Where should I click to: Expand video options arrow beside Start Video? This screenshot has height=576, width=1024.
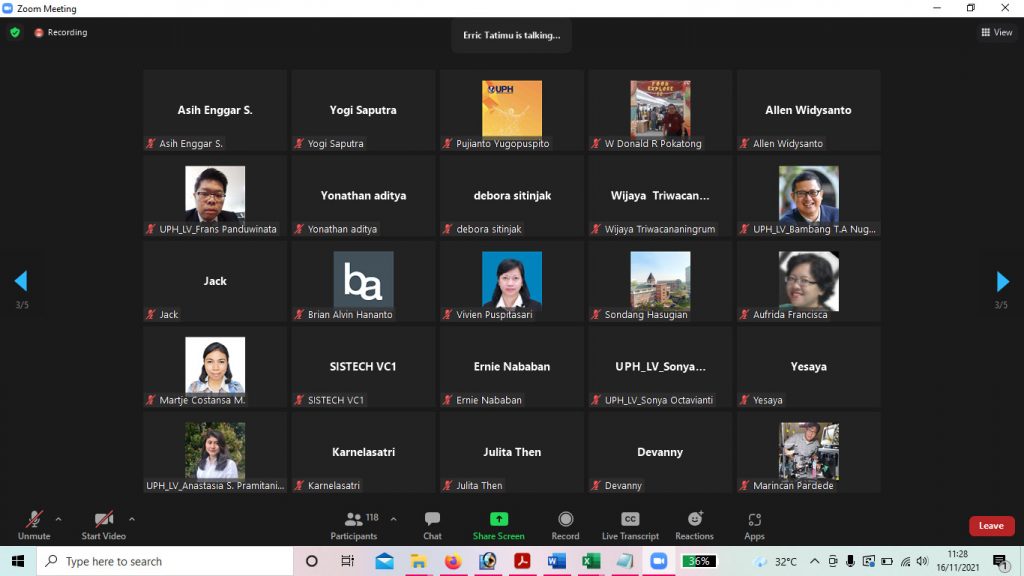tap(132, 519)
